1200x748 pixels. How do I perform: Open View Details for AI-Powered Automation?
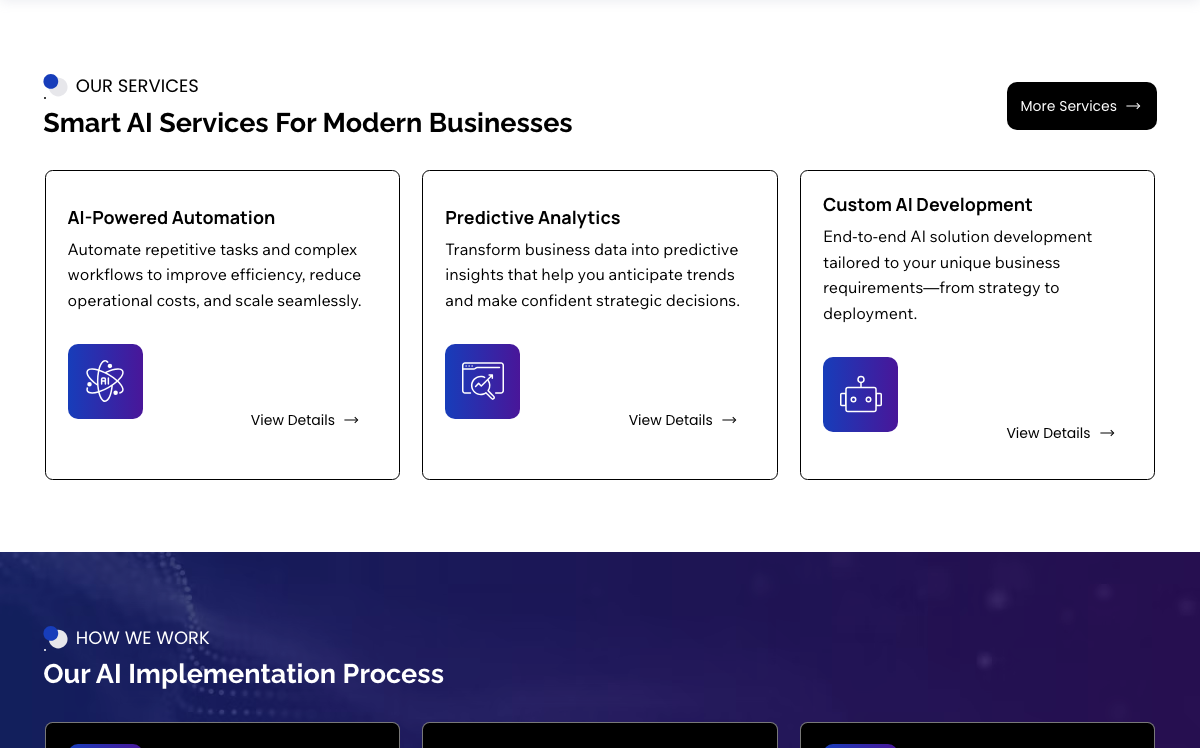[305, 420]
